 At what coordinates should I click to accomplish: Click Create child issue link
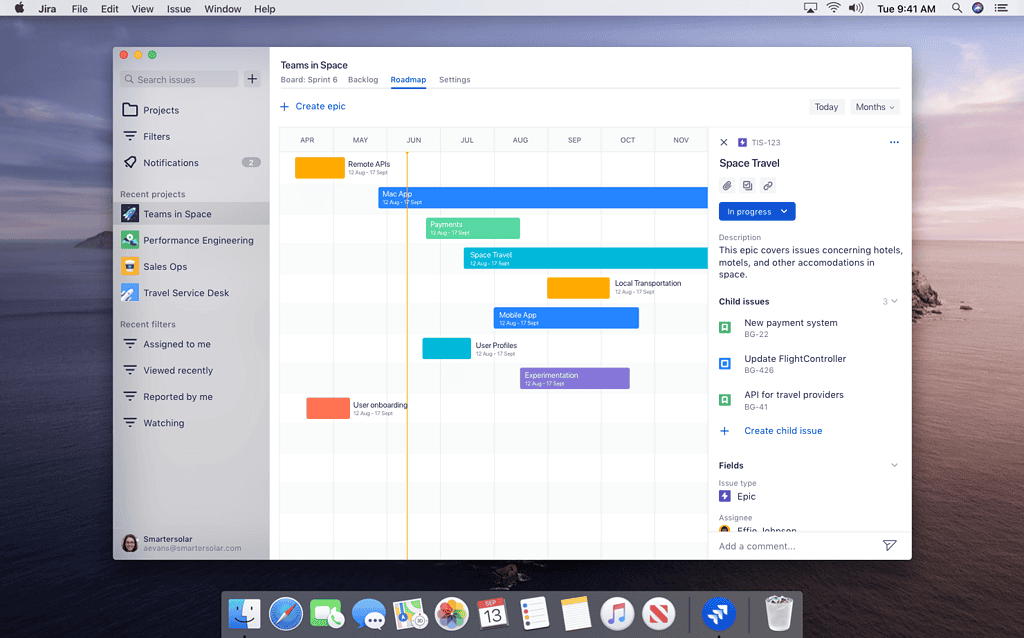[x=783, y=431]
